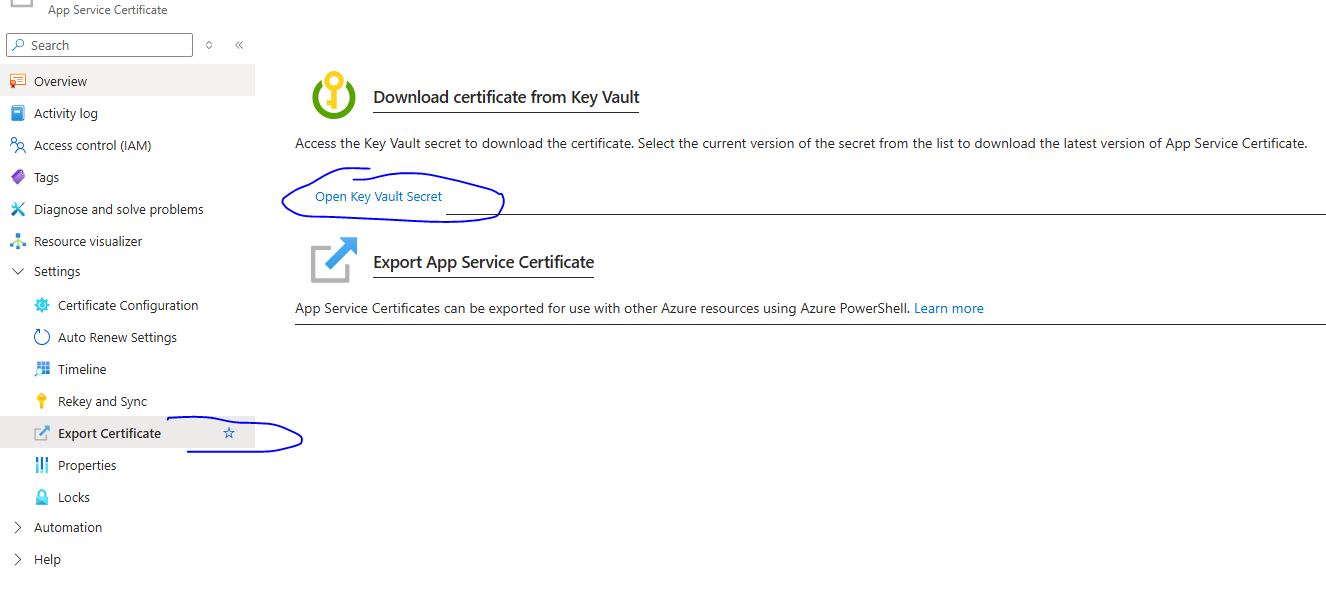Select Properties under Settings

click(127, 465)
